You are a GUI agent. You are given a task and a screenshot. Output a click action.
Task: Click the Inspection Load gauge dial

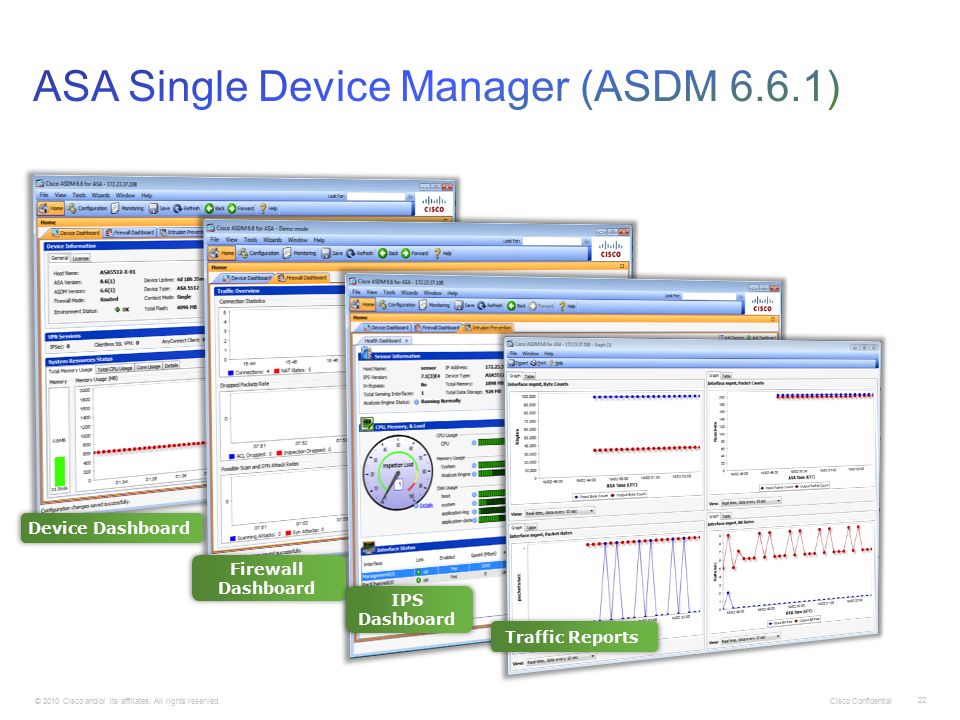(397, 473)
